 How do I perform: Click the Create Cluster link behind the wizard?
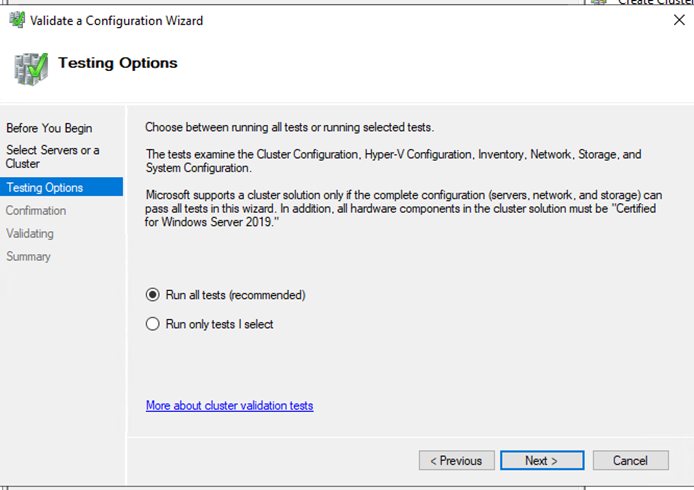(x=655, y=3)
